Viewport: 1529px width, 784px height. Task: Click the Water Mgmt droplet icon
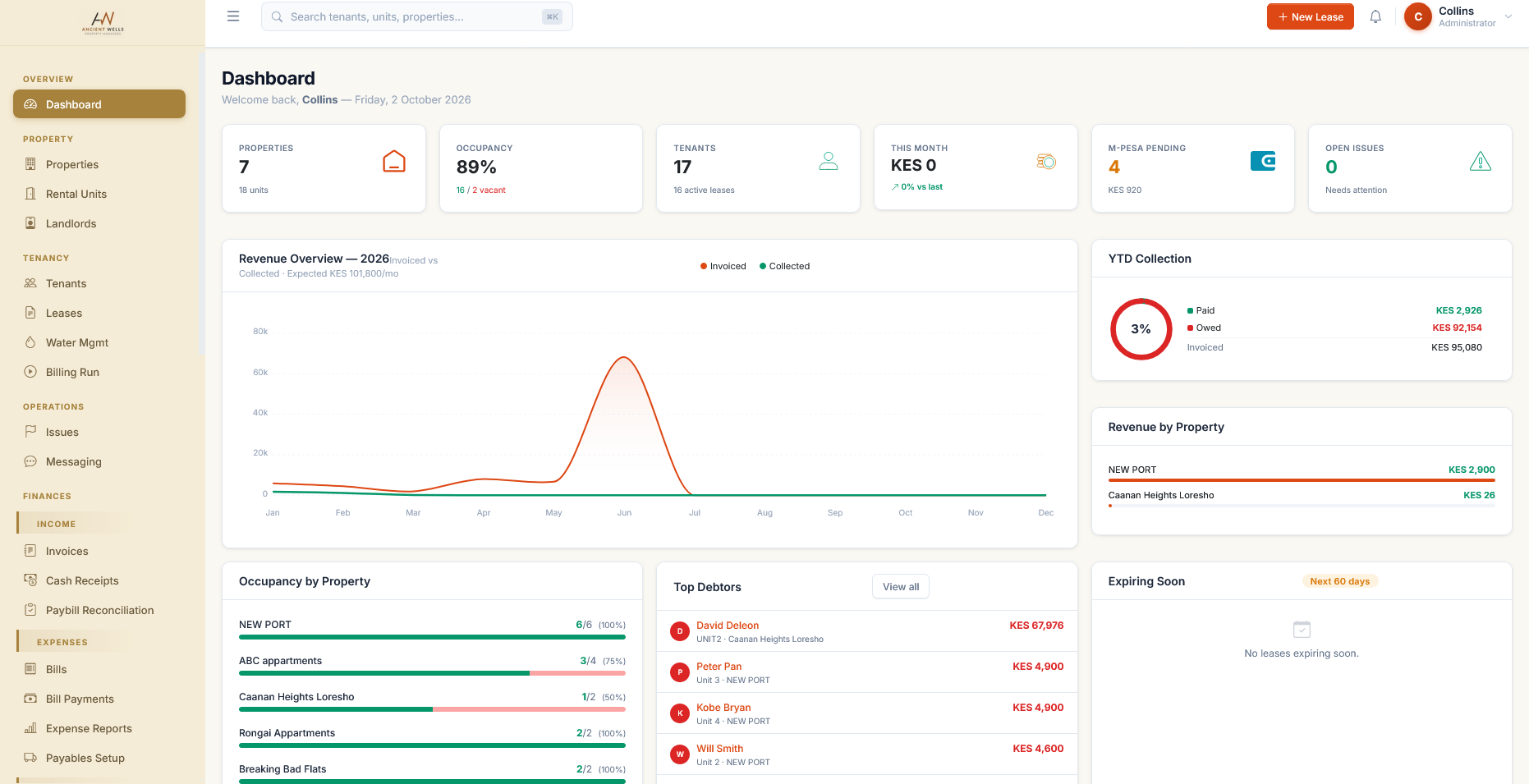(x=30, y=342)
